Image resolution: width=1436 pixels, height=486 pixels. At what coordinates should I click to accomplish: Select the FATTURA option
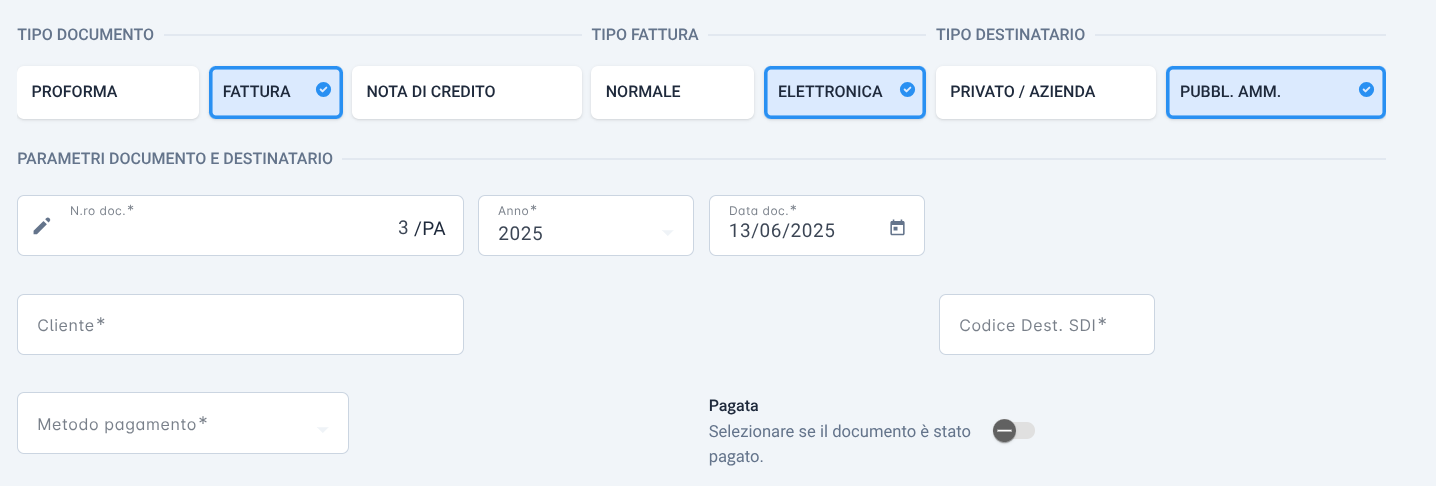[276, 92]
